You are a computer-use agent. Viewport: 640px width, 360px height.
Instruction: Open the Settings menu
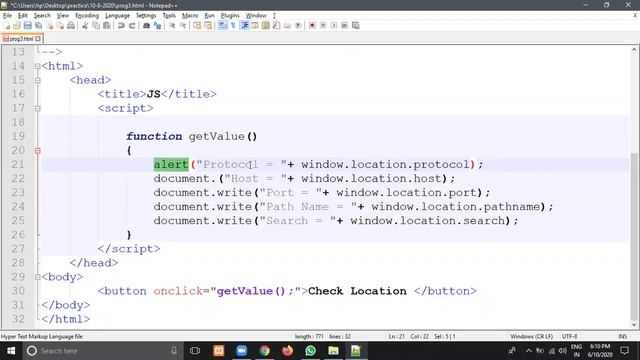[146, 16]
